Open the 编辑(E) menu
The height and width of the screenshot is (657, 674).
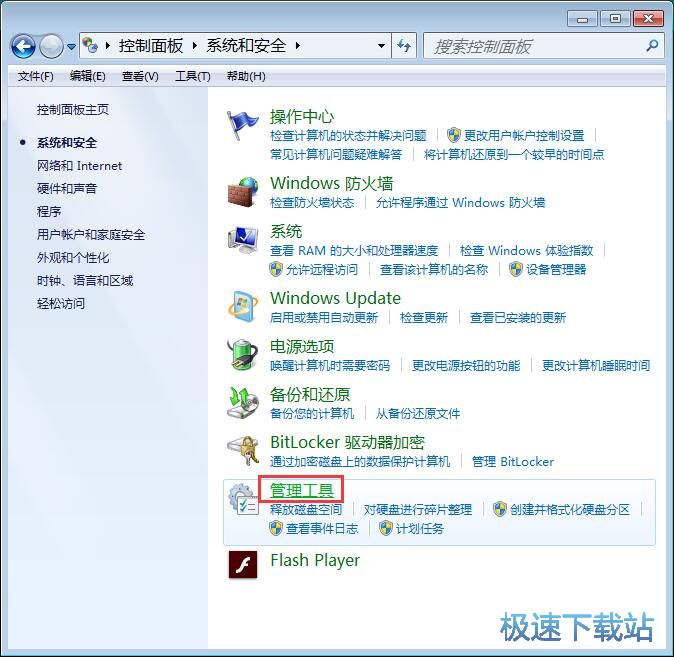[88, 76]
